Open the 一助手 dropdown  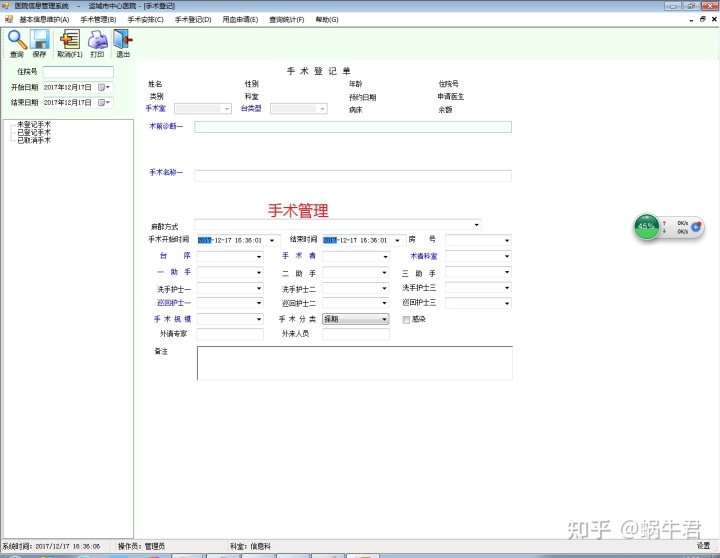(x=259, y=272)
